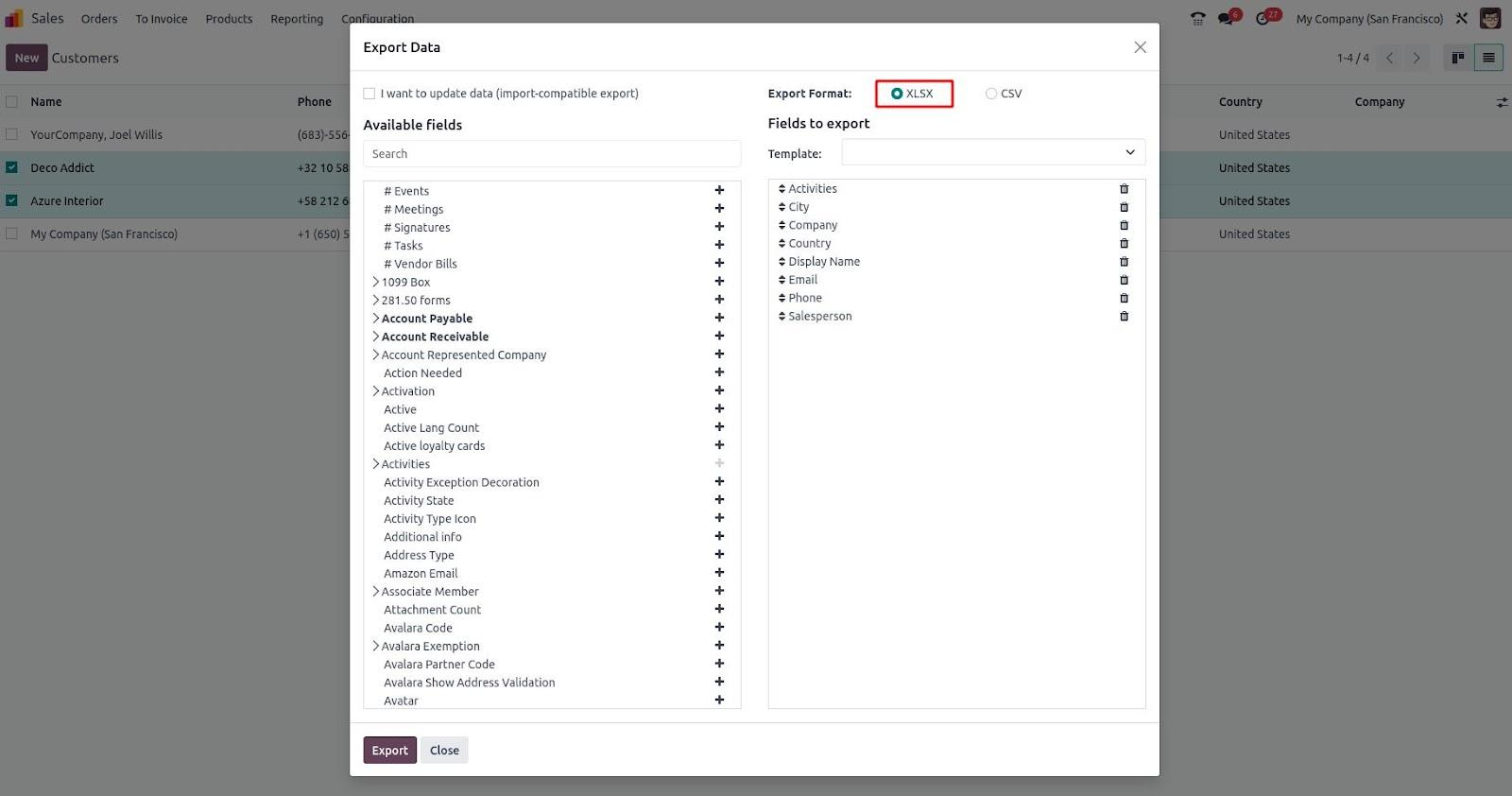Viewport: 1512px width, 796px height.
Task: Uncheck the Deco Addict row
Action: 11,167
